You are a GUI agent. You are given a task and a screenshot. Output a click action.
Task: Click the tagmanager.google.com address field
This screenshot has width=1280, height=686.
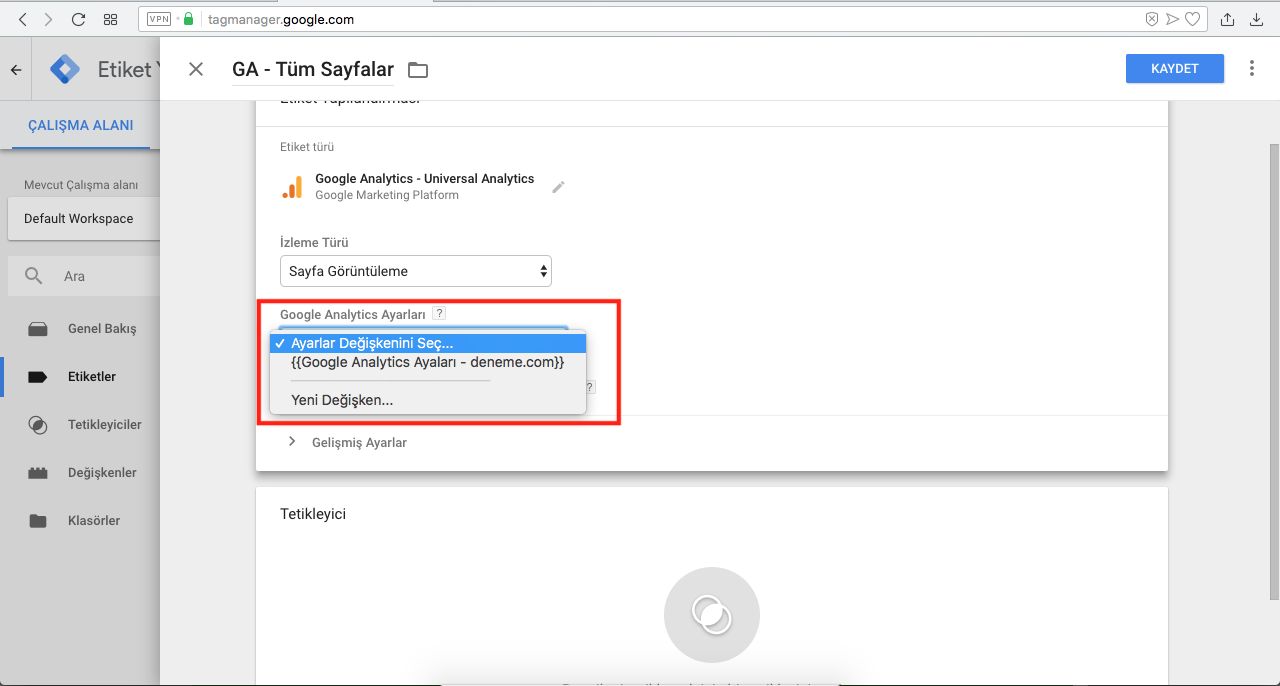coord(672,19)
